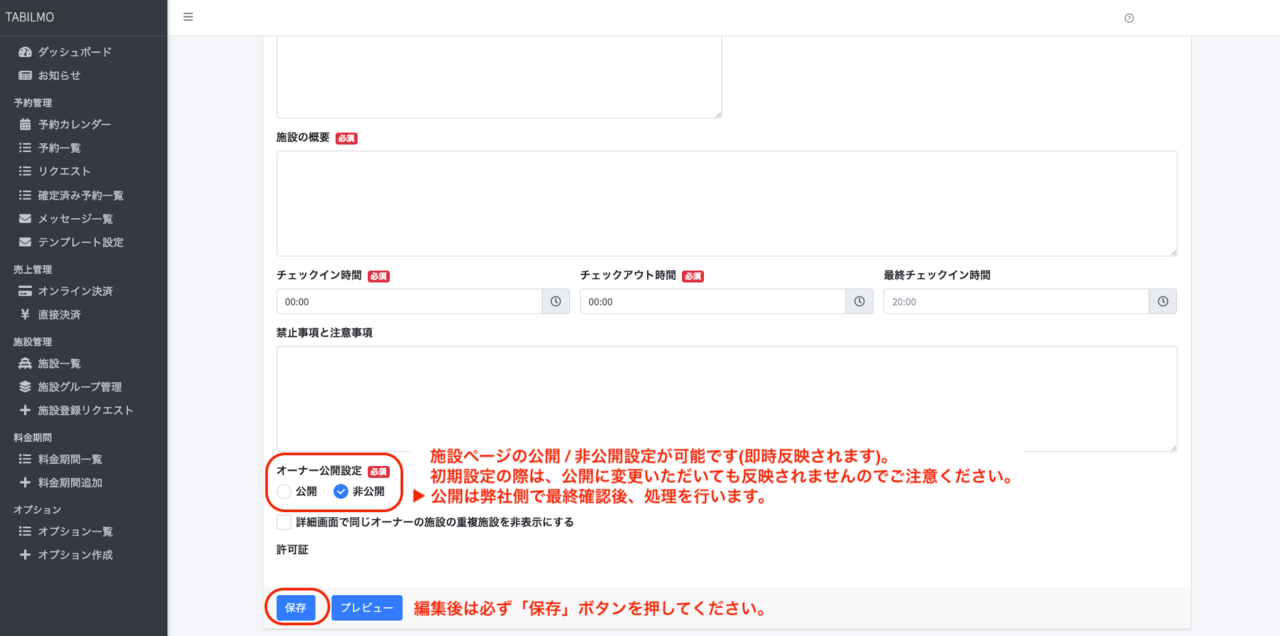Viewport: 1280px width, 636px height.
Task: Open clock picker for チェックアウト時間
Action: [861, 301]
